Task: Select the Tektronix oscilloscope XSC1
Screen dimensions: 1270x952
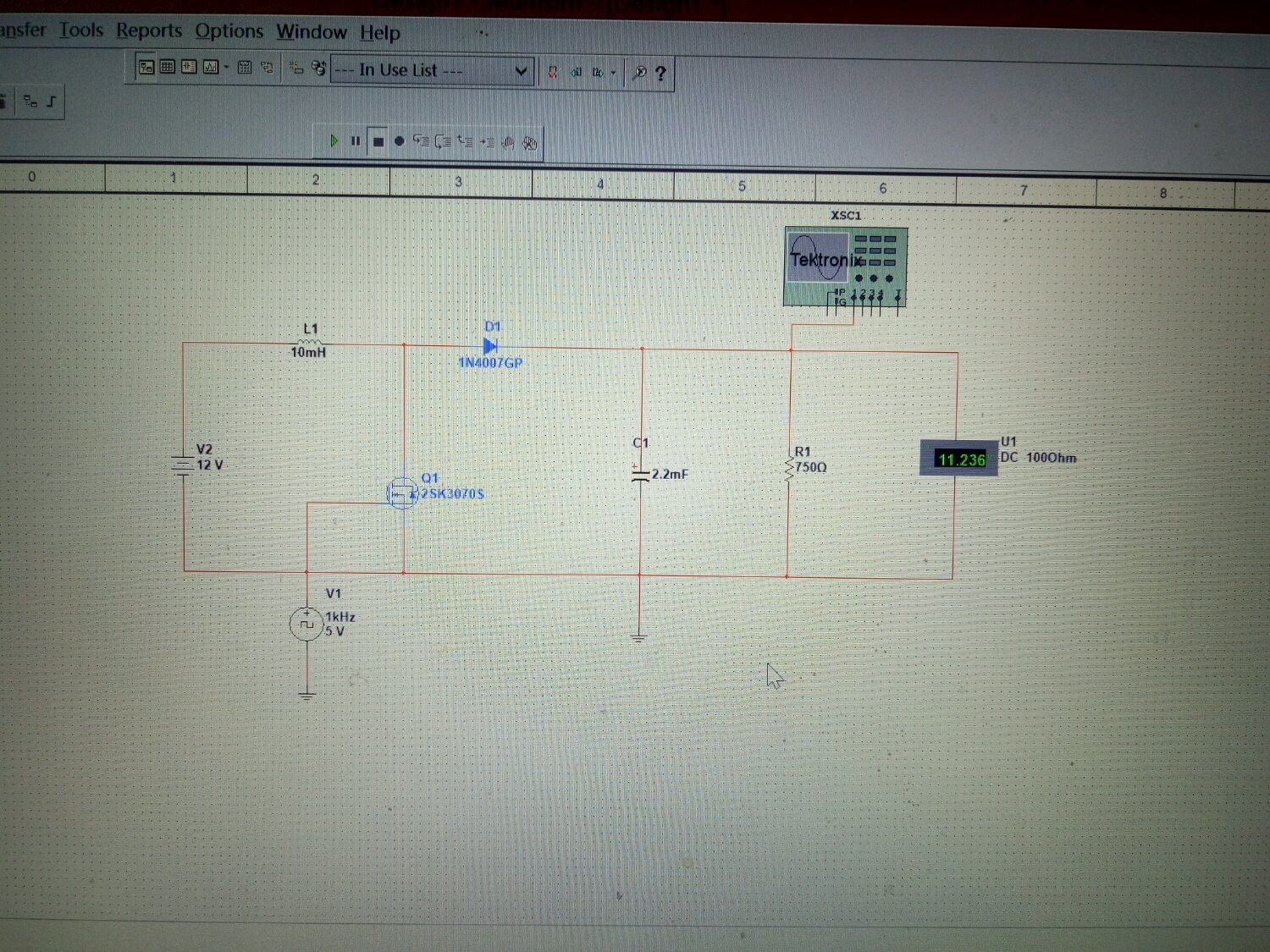Action: 846,267
